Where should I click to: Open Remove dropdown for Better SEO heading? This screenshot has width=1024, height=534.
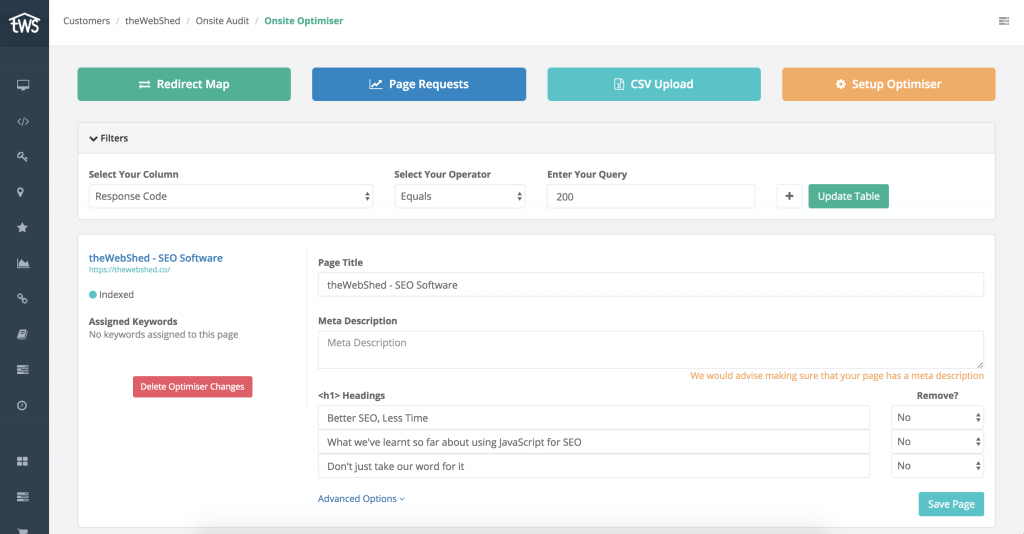937,417
